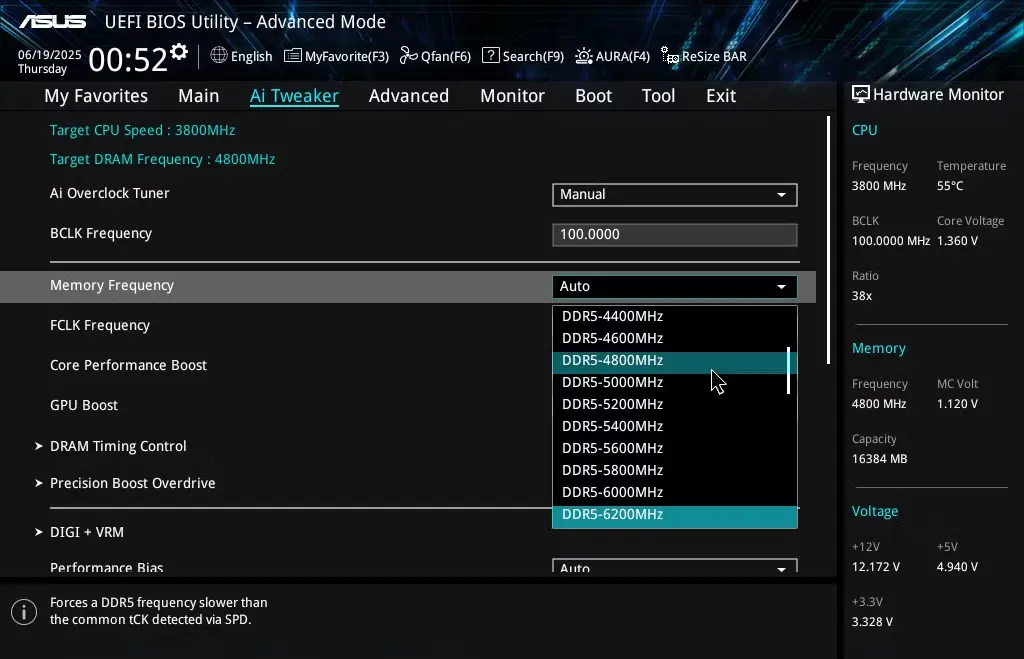Go to the Boot tab
Screen dimensions: 1024x659
pos(593,96)
